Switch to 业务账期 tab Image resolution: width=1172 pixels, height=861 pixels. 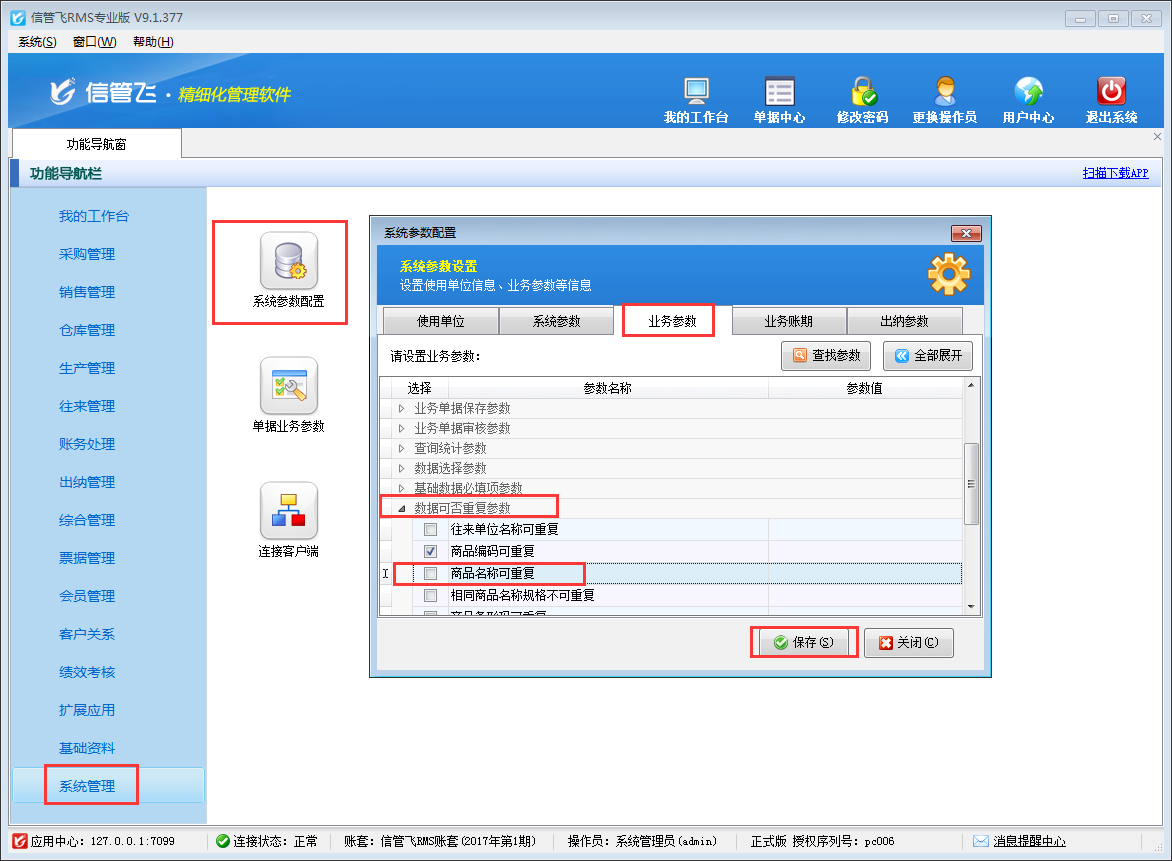789,322
